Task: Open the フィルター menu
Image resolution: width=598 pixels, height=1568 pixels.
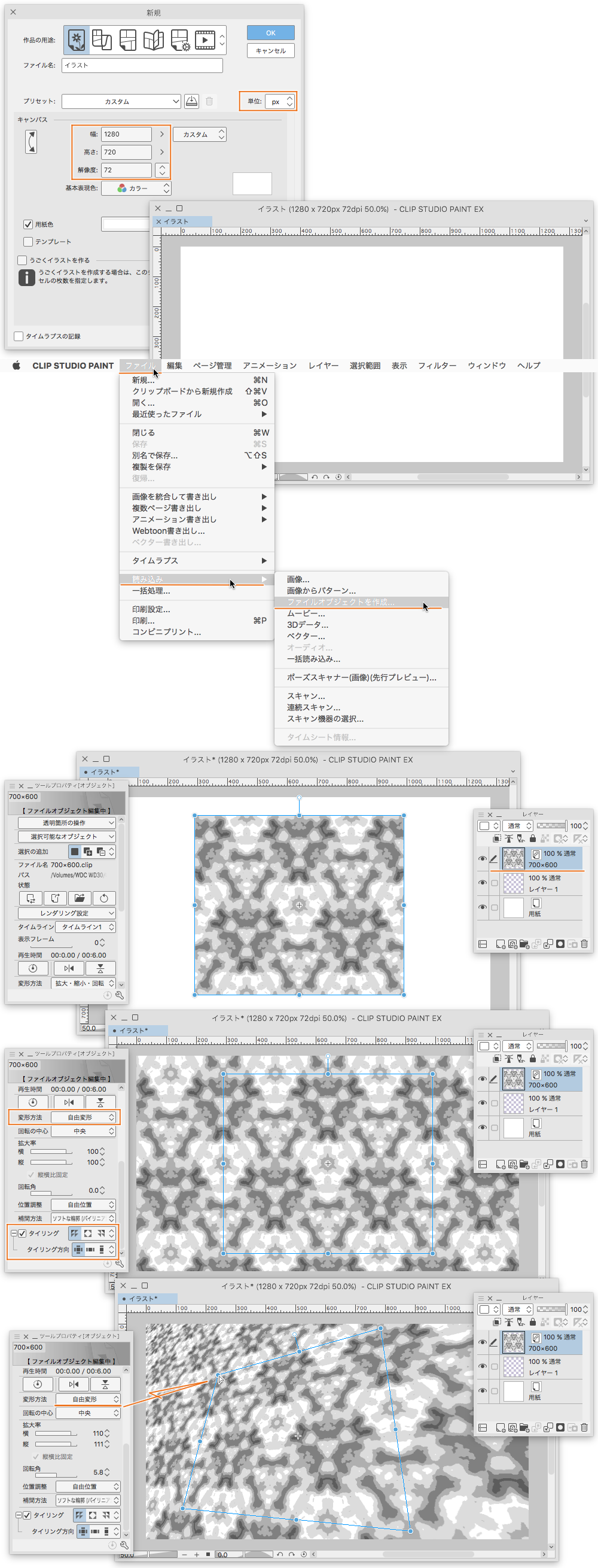Action: 437,365
